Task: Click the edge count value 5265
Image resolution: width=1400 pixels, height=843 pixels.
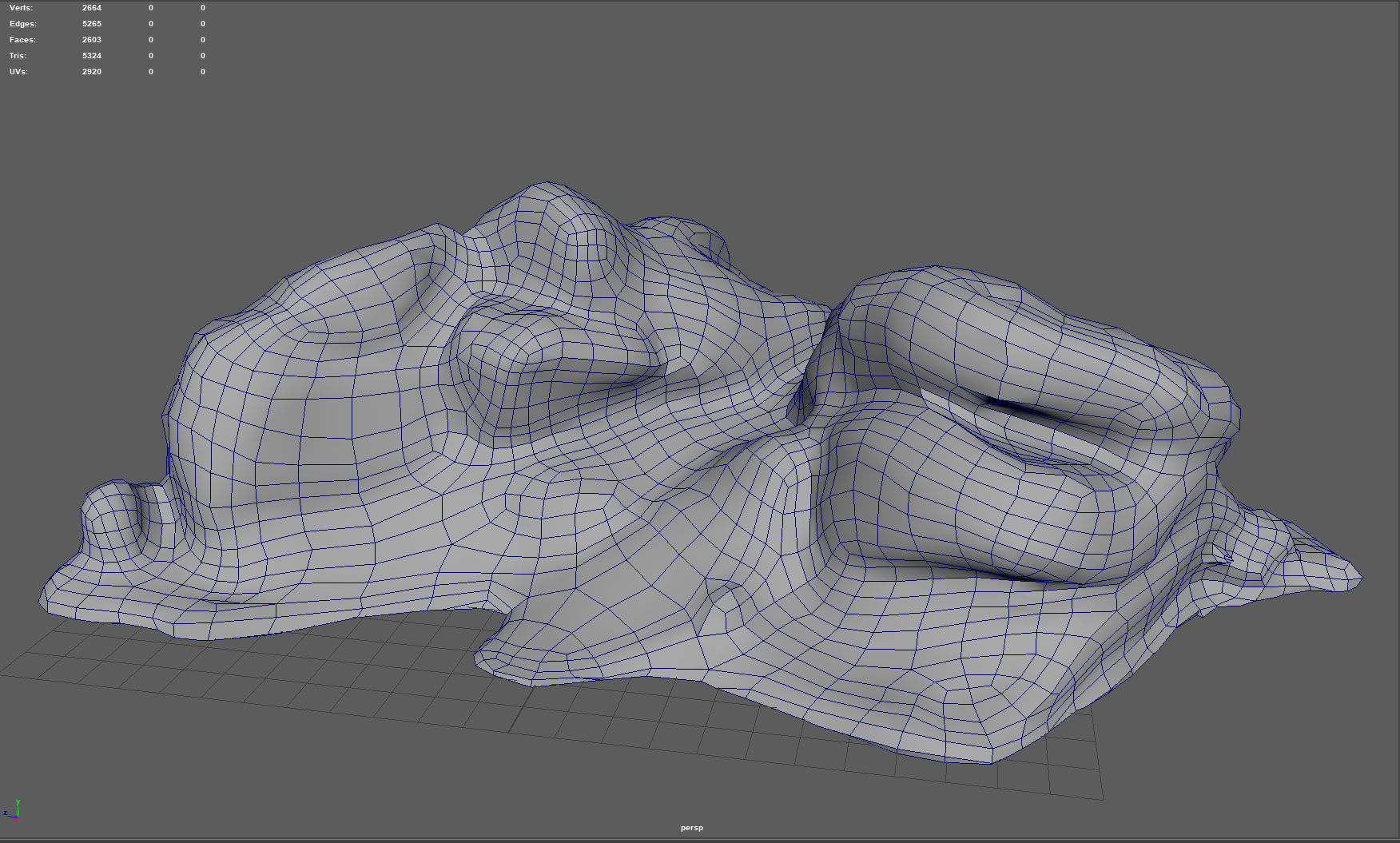Action: [92, 24]
